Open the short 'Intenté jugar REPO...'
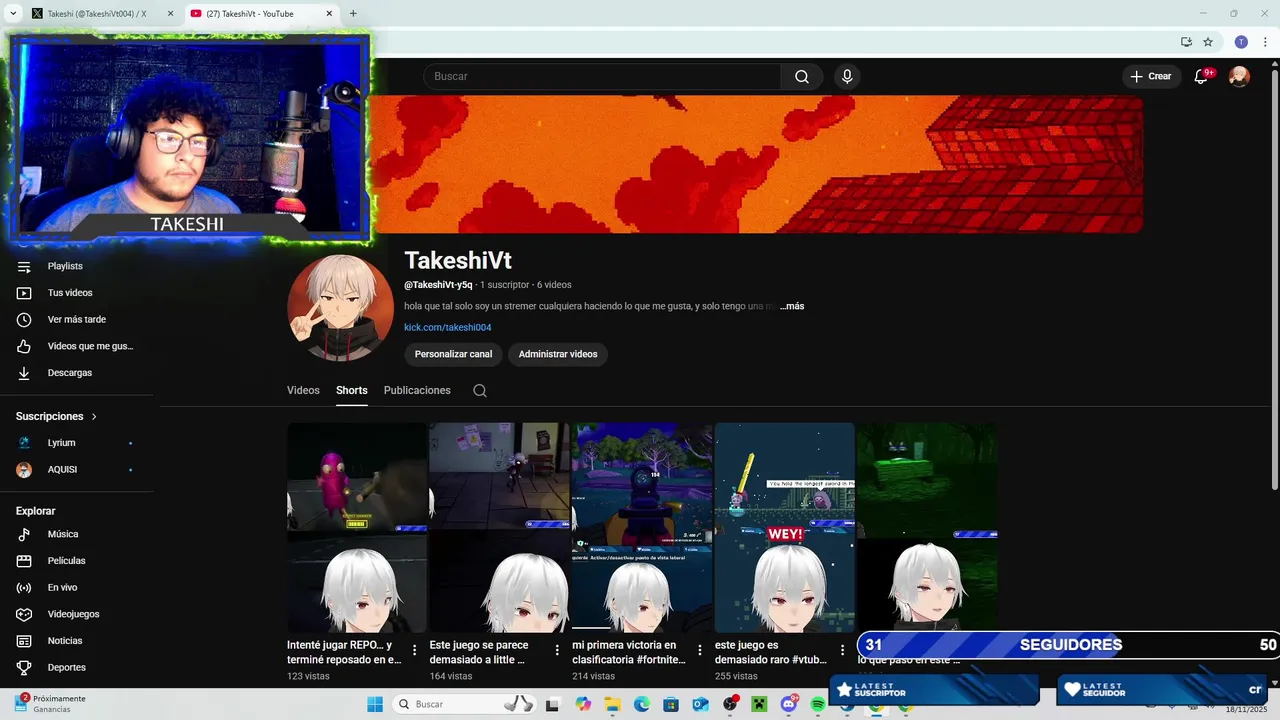Image resolution: width=1280 pixels, height=720 pixels. 357,528
